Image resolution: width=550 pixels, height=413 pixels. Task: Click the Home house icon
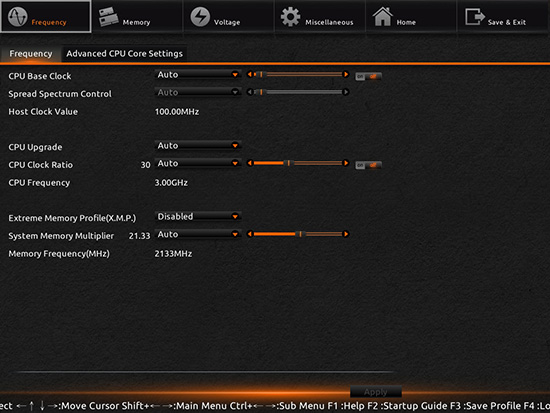click(x=382, y=16)
